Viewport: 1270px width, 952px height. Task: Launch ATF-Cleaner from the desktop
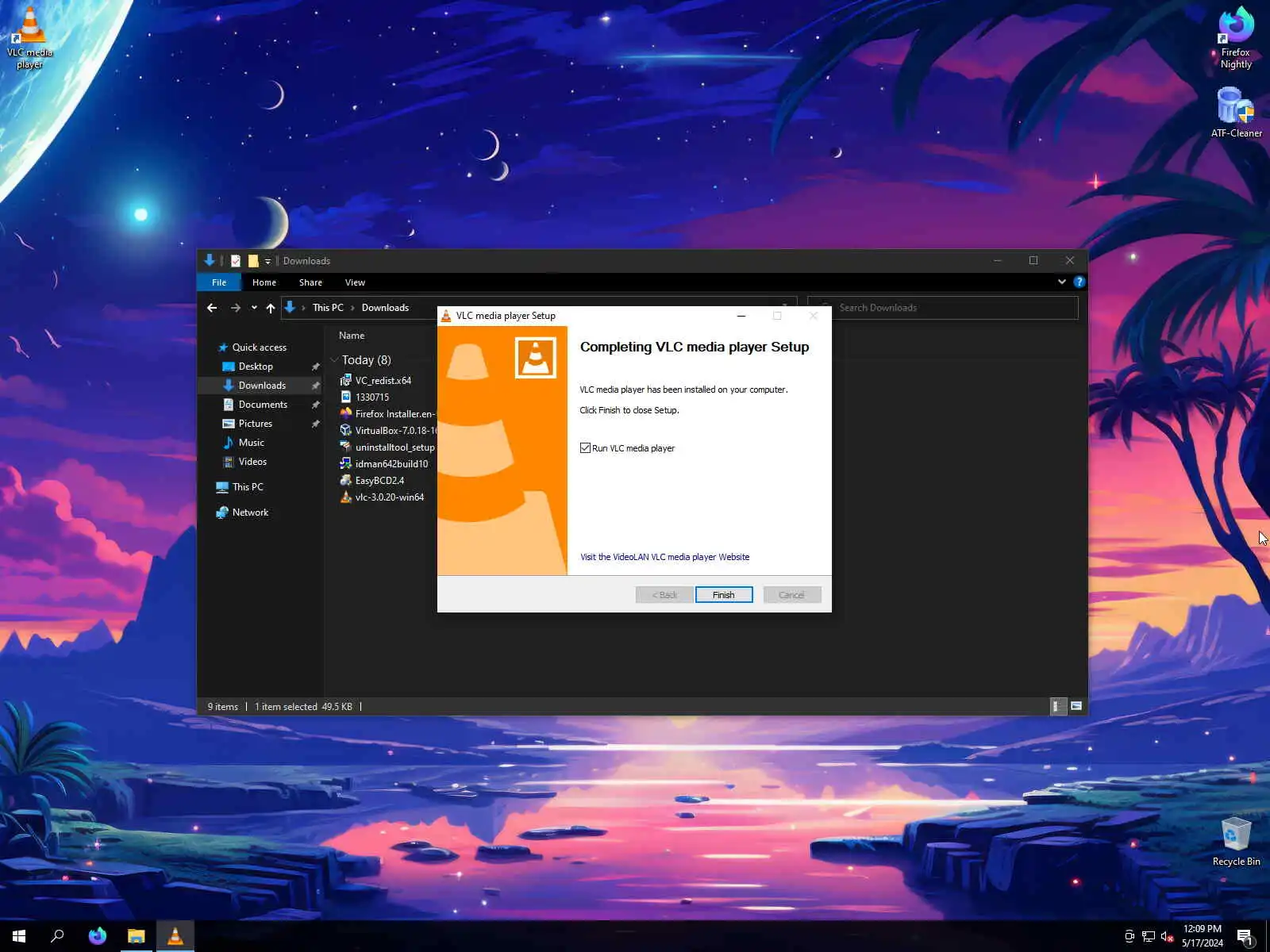coord(1236,112)
